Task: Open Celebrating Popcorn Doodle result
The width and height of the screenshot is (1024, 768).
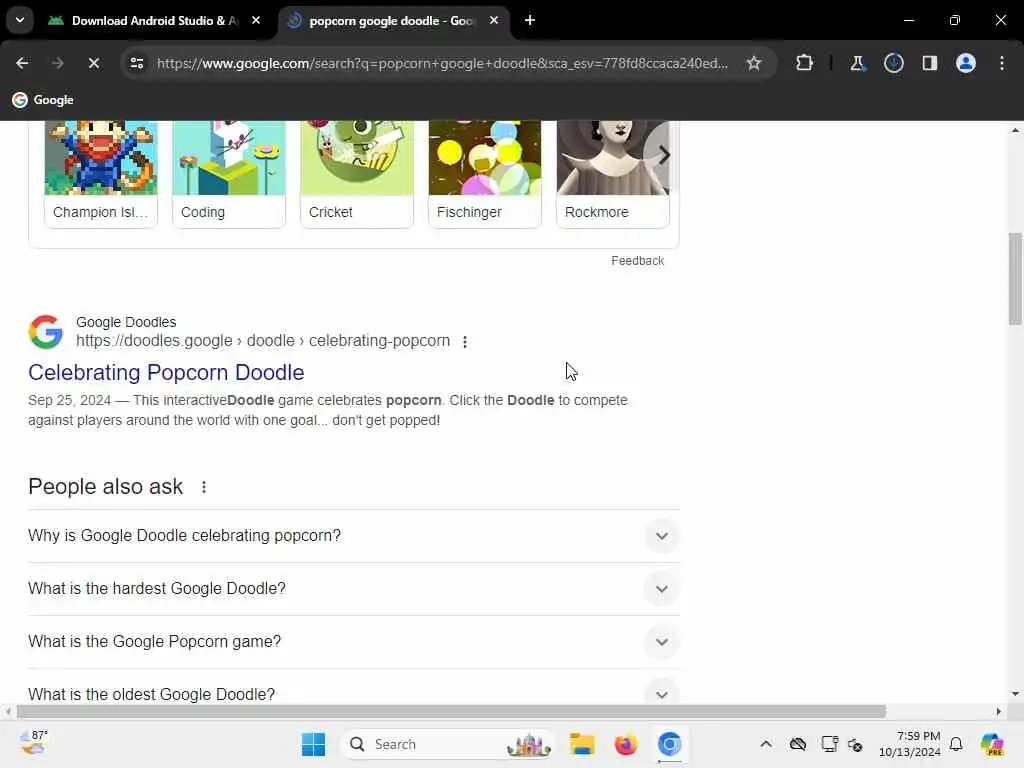Action: point(166,372)
